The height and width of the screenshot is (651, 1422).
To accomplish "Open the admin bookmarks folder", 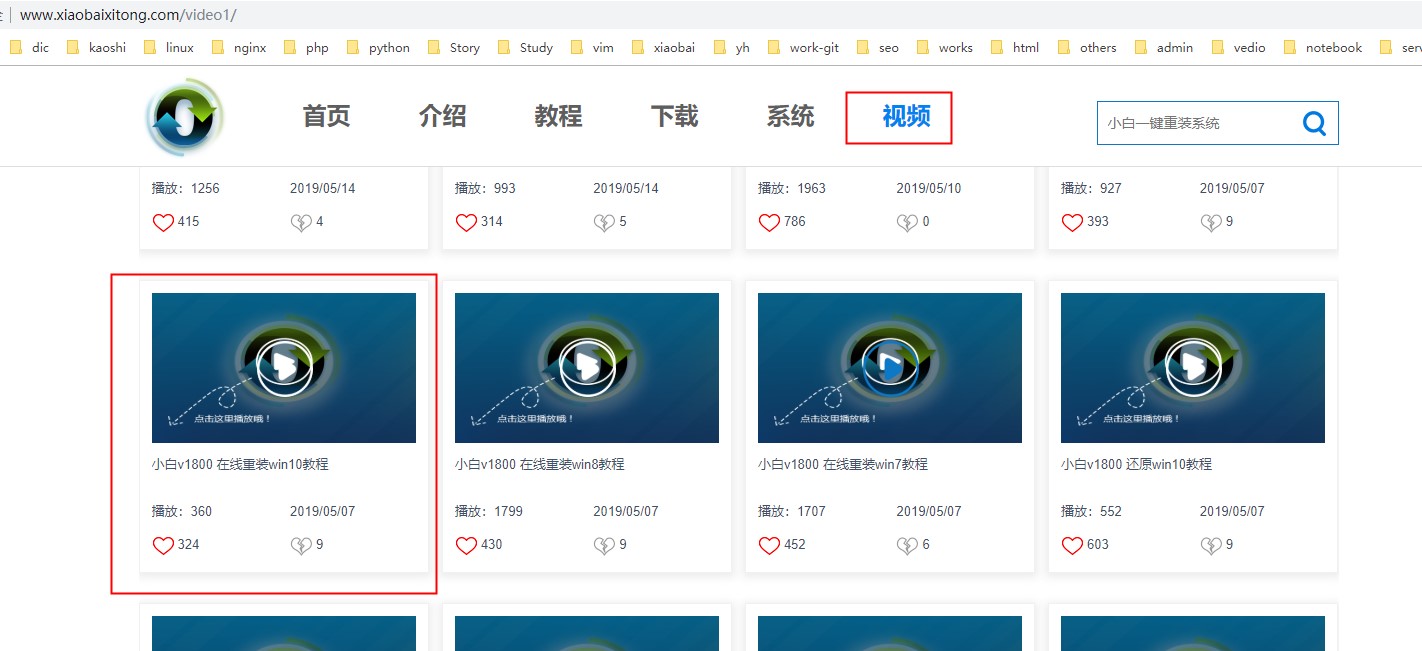I will [1163, 47].
